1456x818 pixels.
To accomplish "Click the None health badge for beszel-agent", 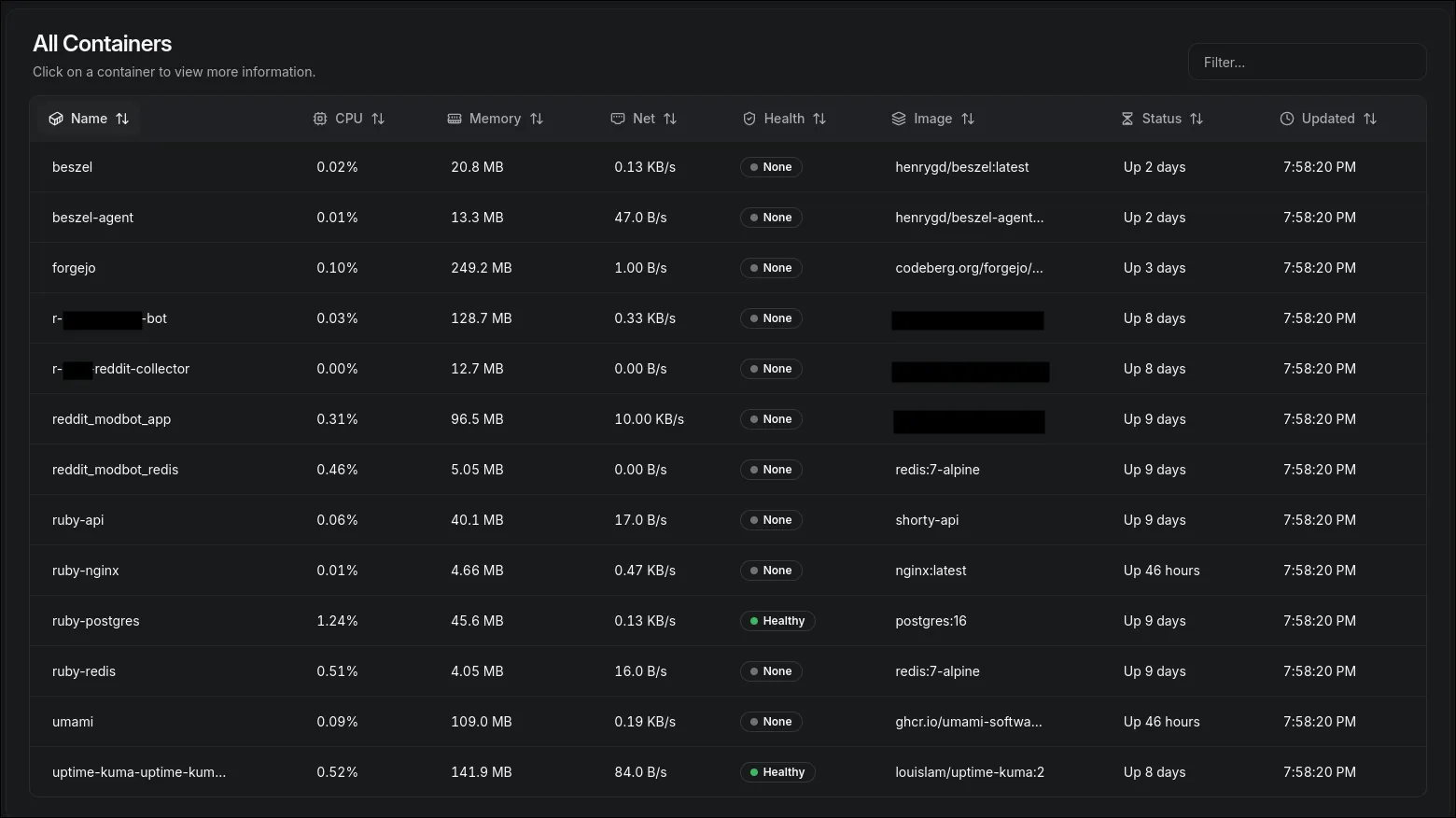I will tap(771, 218).
